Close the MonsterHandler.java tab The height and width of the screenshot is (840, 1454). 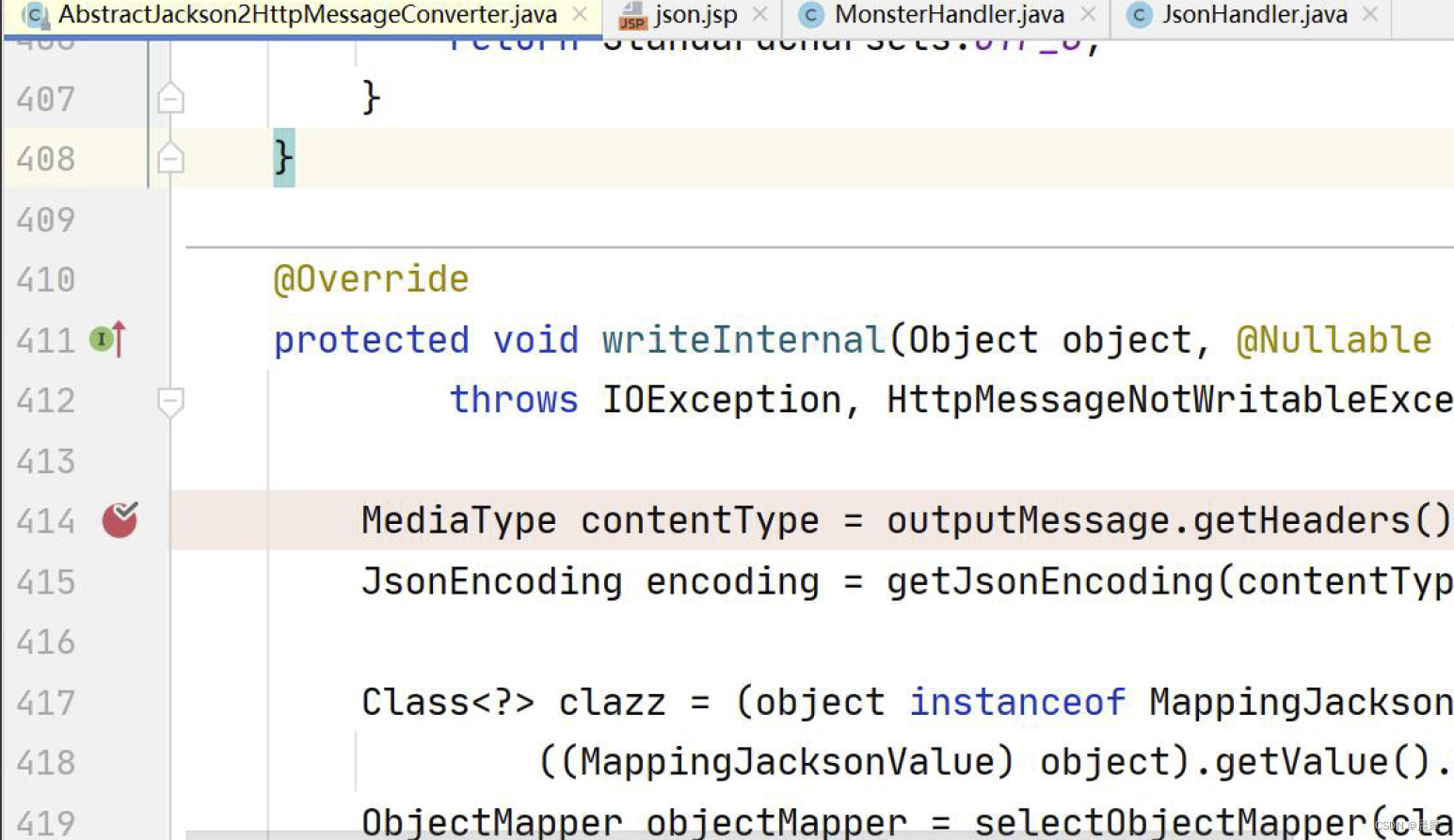click(1088, 14)
